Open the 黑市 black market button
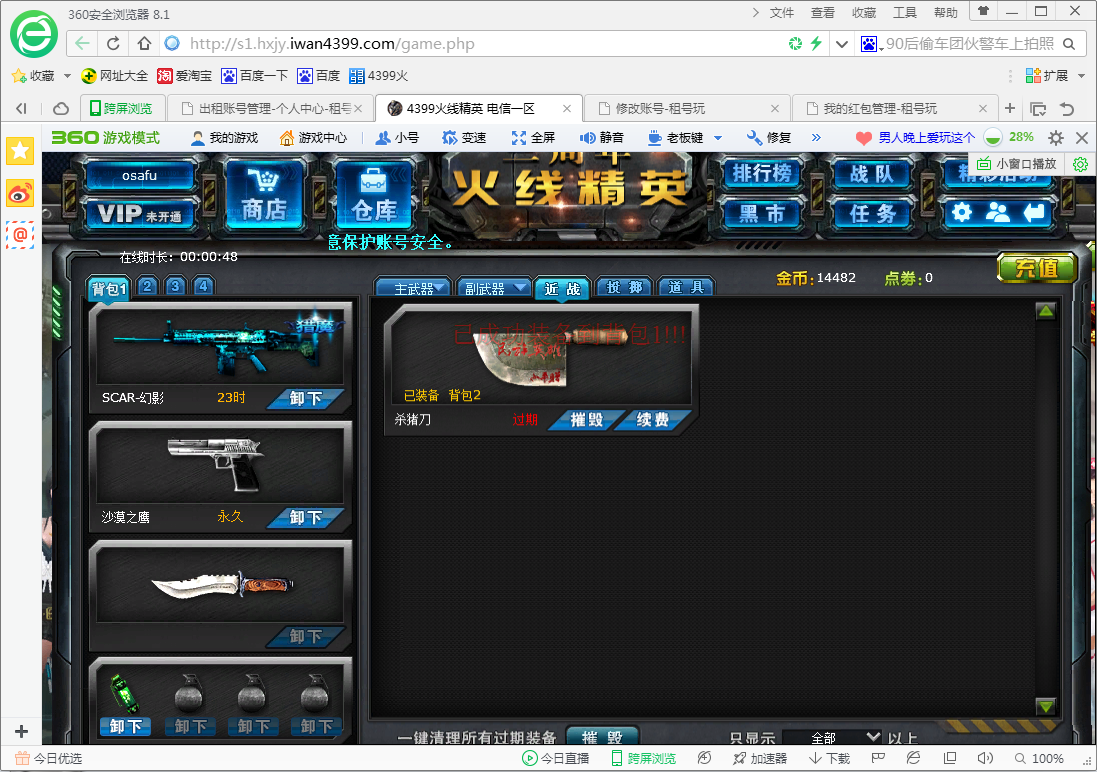The width and height of the screenshot is (1097, 772). pyautogui.click(x=762, y=213)
